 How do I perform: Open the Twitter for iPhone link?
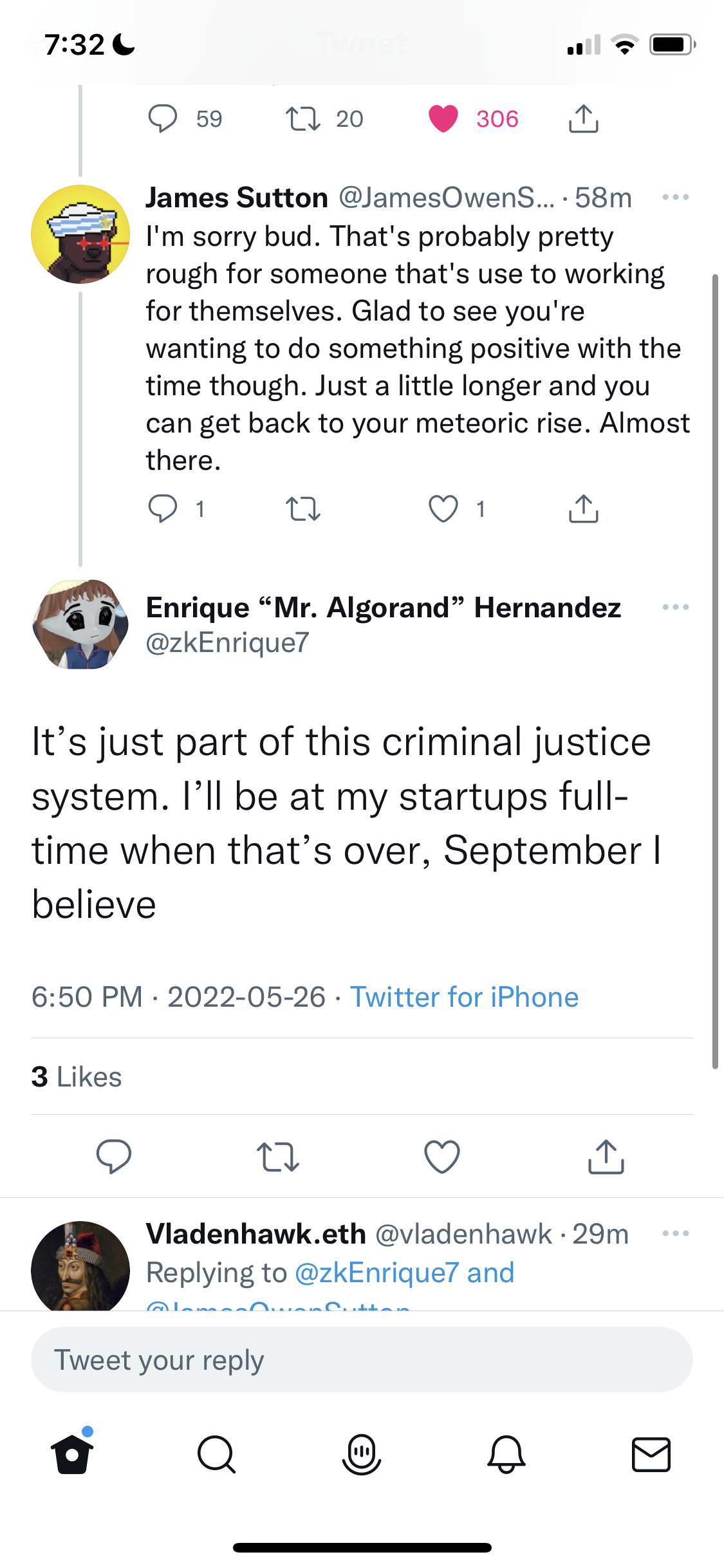click(464, 997)
